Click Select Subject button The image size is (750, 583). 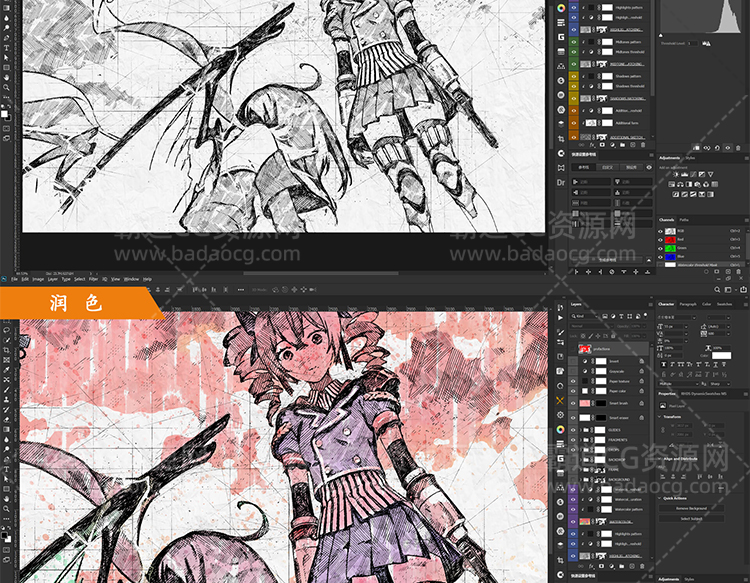[x=691, y=518]
